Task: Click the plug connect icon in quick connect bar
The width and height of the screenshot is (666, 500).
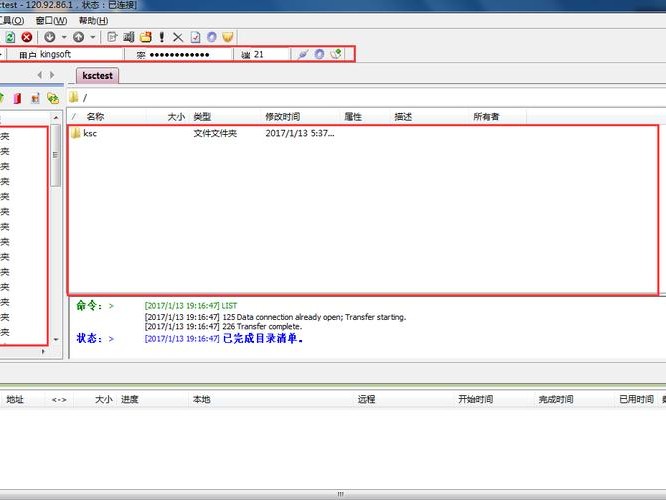Action: (x=303, y=54)
